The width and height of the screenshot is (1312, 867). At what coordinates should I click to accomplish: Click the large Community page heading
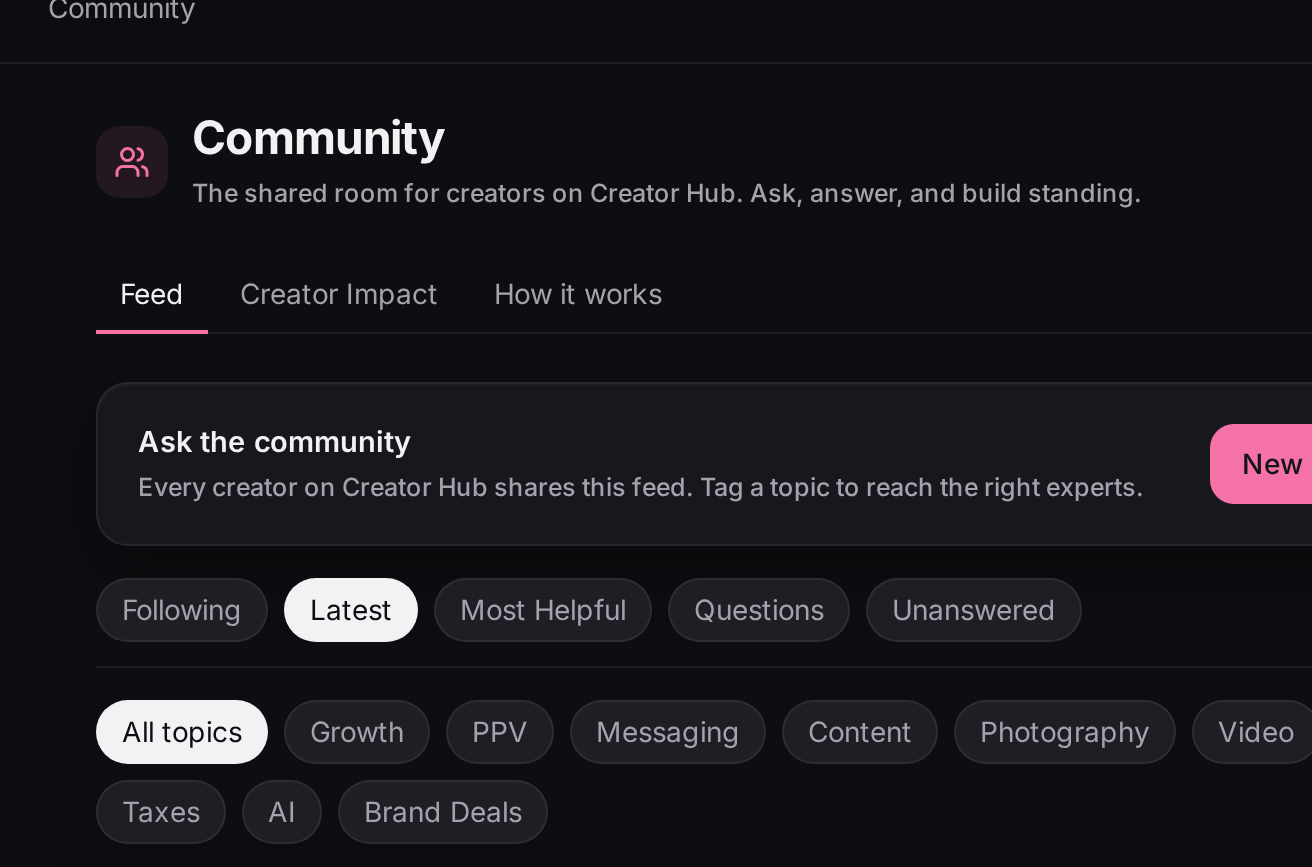[x=319, y=138]
